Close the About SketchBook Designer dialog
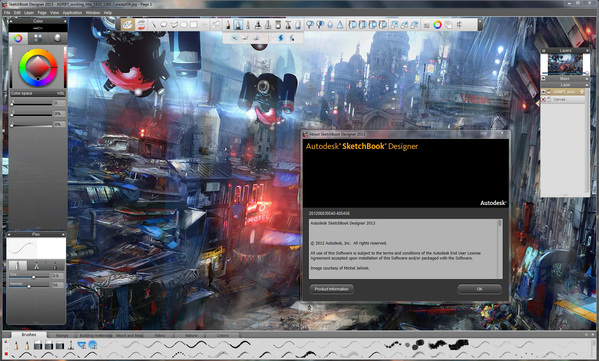This screenshot has height=361, width=599. click(502, 134)
